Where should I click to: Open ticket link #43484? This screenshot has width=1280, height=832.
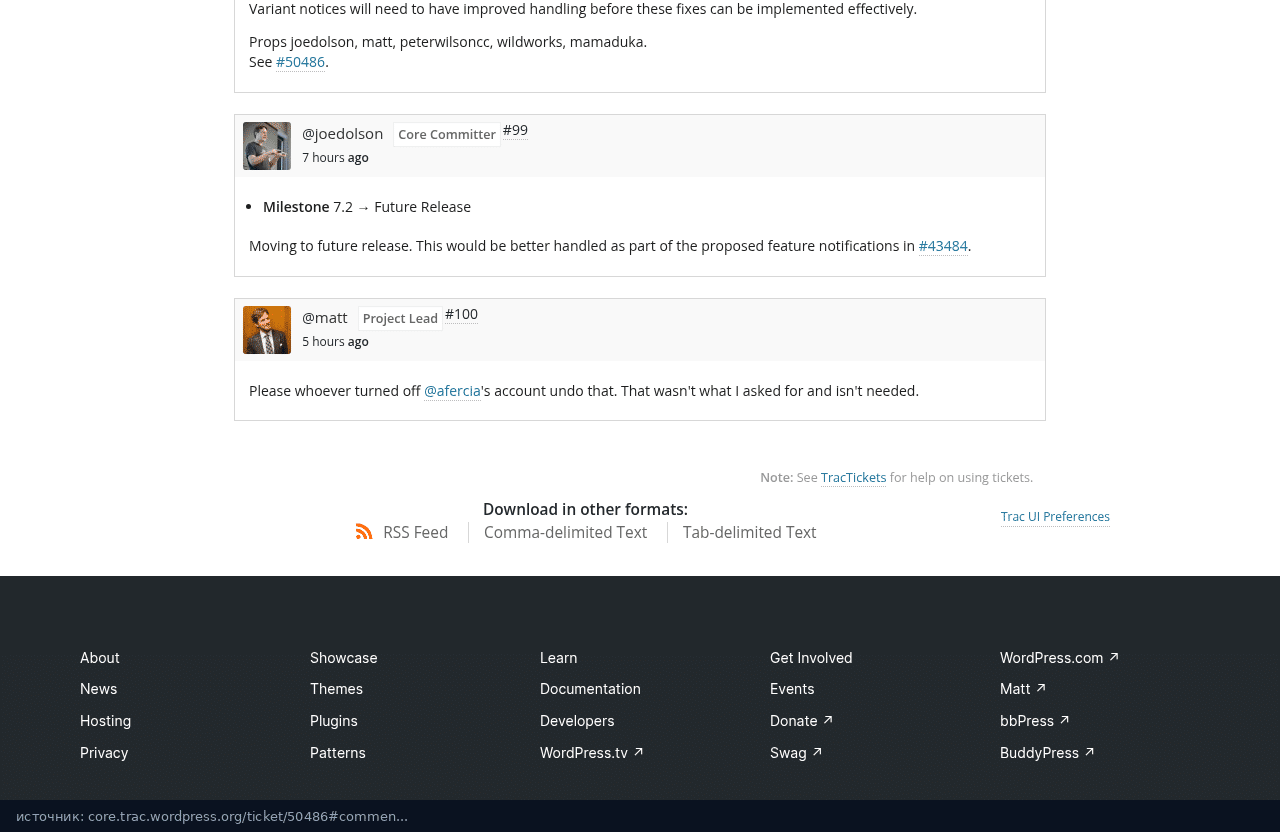coord(943,246)
